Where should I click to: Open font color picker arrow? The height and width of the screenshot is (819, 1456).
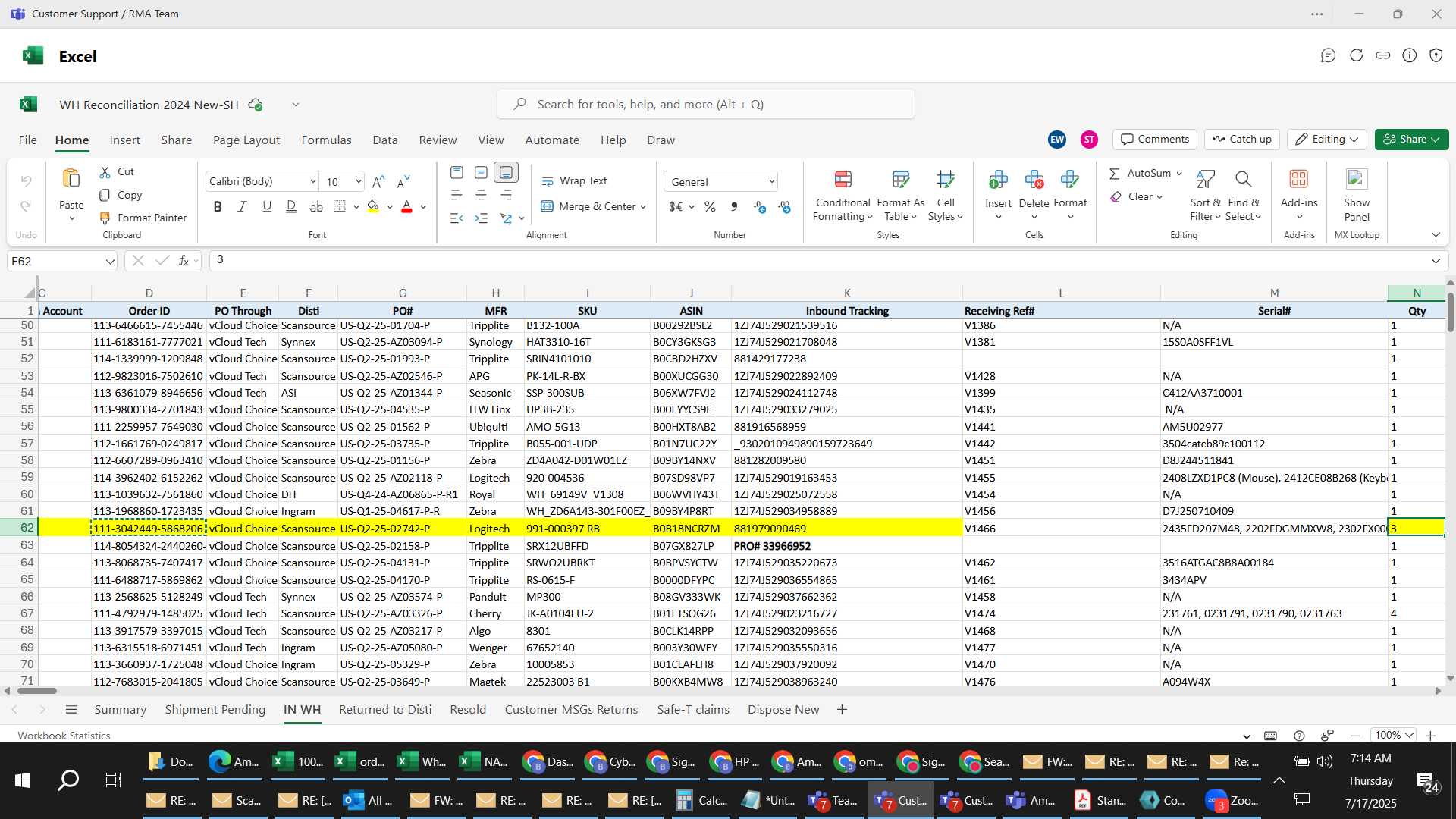pos(423,207)
